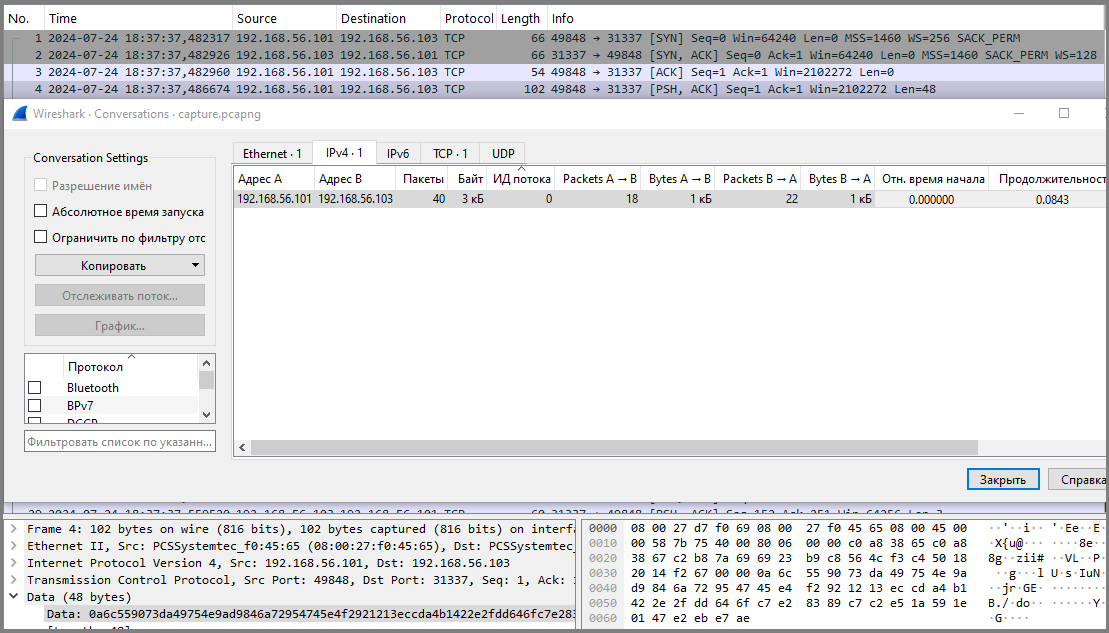Enable Абсолютное время запуска checkbox
Screen dimensions: 1109x633
point(40,211)
